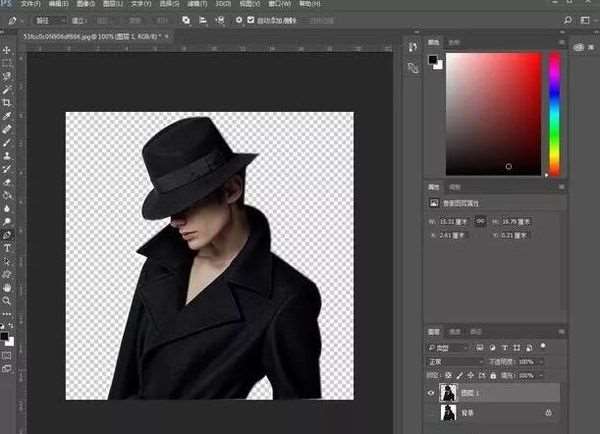Toggle smart object filter in Layers panel
The width and height of the screenshot is (600, 434).
coord(529,348)
